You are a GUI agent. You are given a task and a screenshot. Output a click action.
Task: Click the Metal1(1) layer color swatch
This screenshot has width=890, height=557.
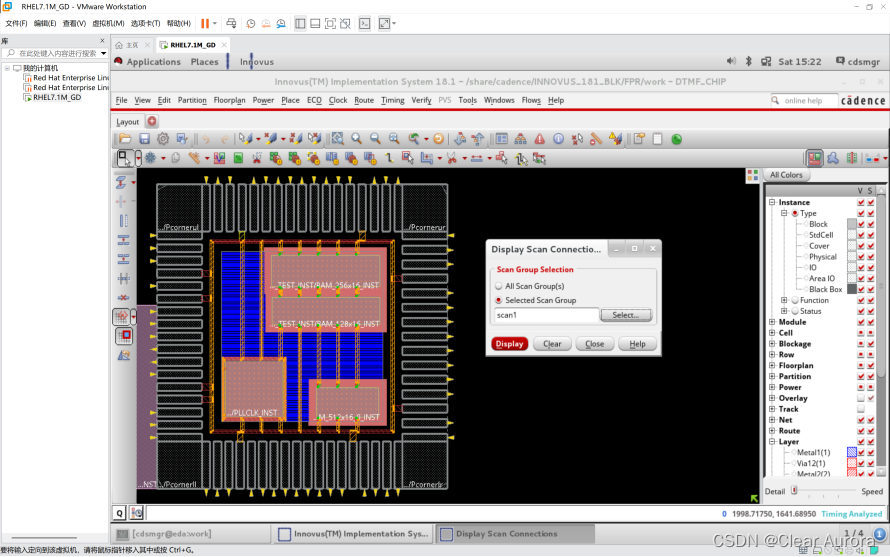pos(851,453)
